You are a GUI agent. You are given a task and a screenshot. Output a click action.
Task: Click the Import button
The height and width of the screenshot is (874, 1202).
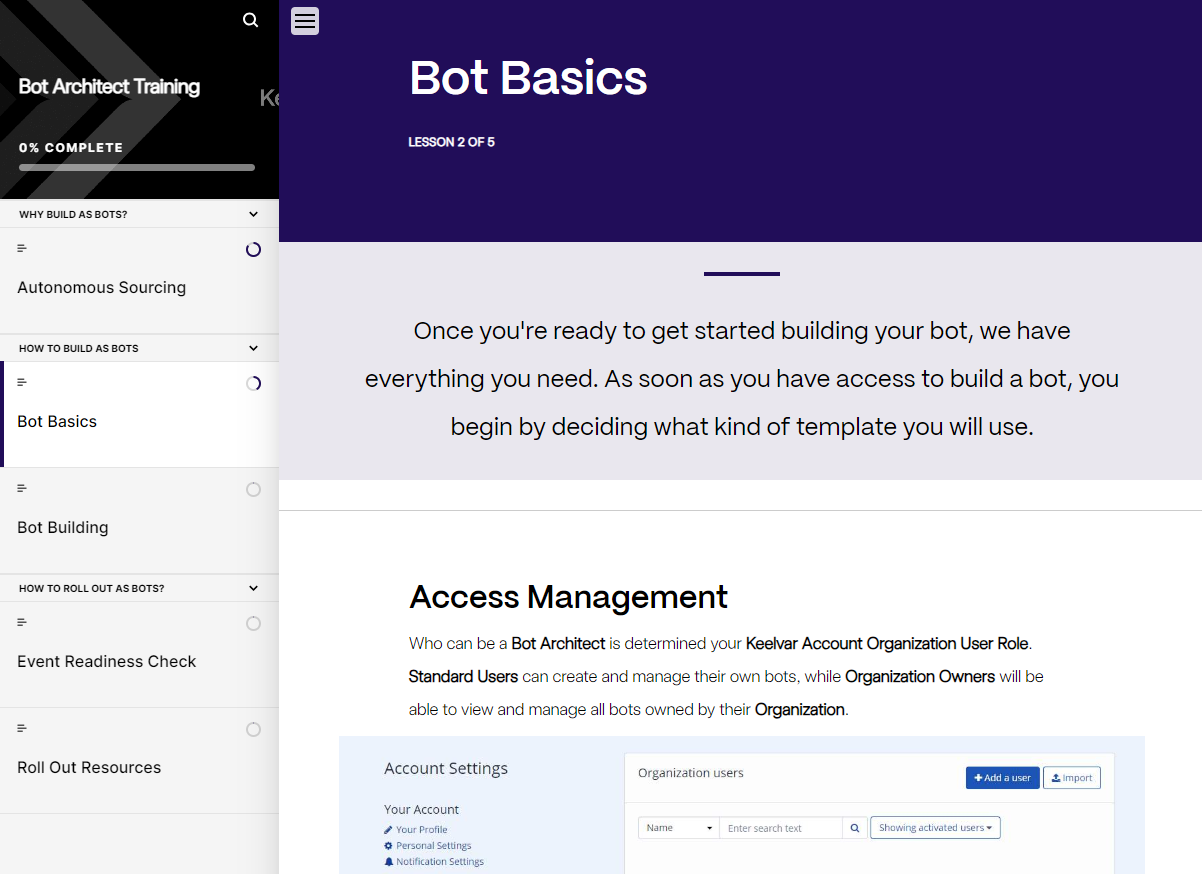point(1071,778)
